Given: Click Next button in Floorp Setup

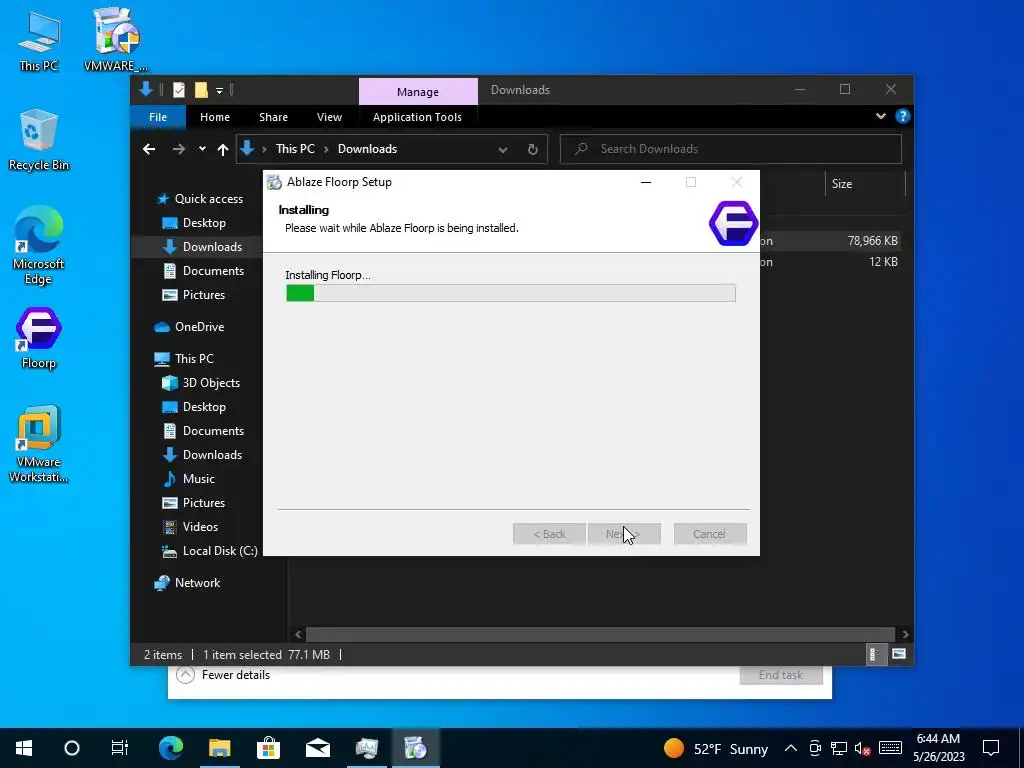Looking at the screenshot, I should 624,534.
